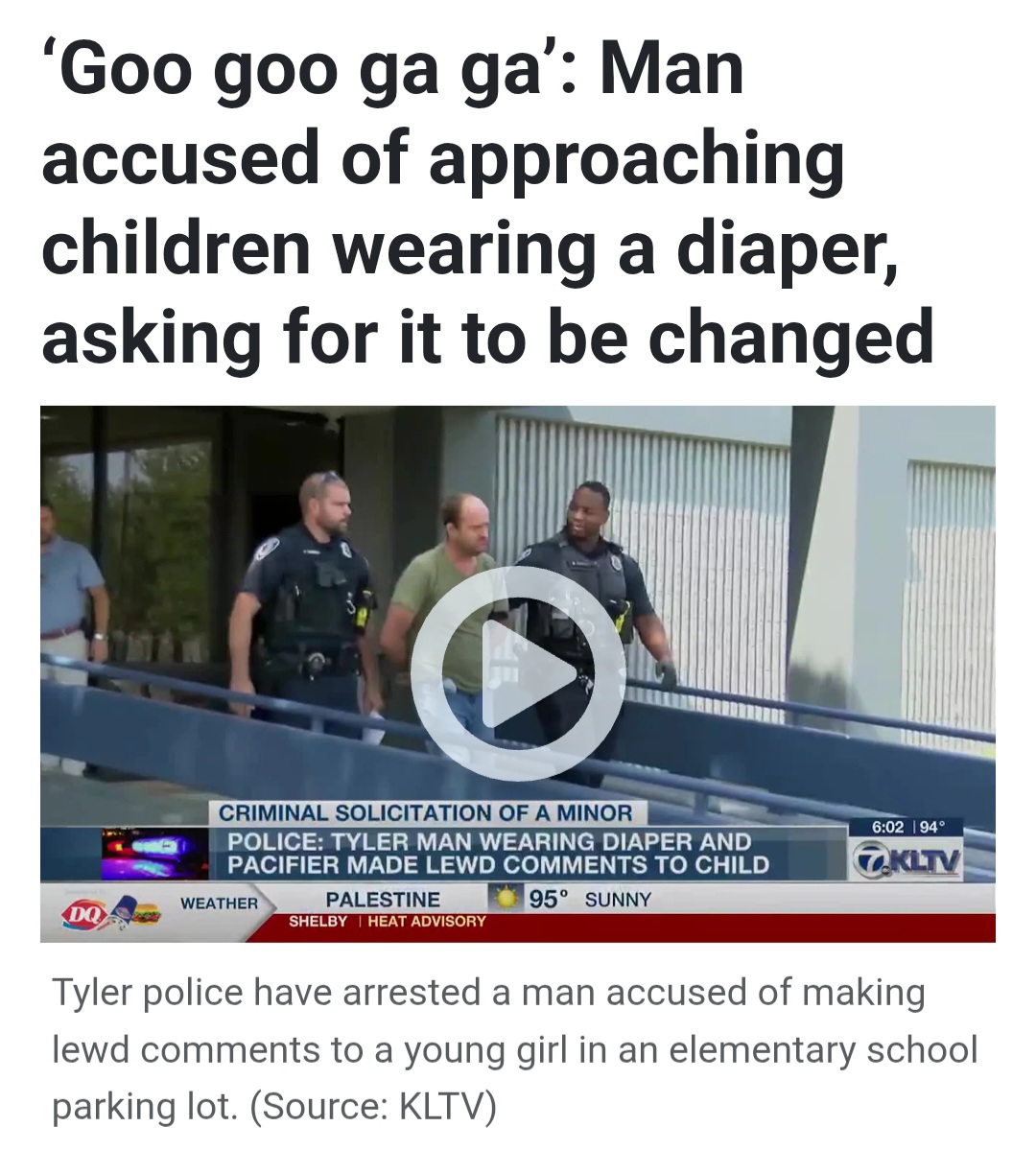Click the police lights thumbnail graphic
The height and width of the screenshot is (1150, 1036).
point(154,854)
